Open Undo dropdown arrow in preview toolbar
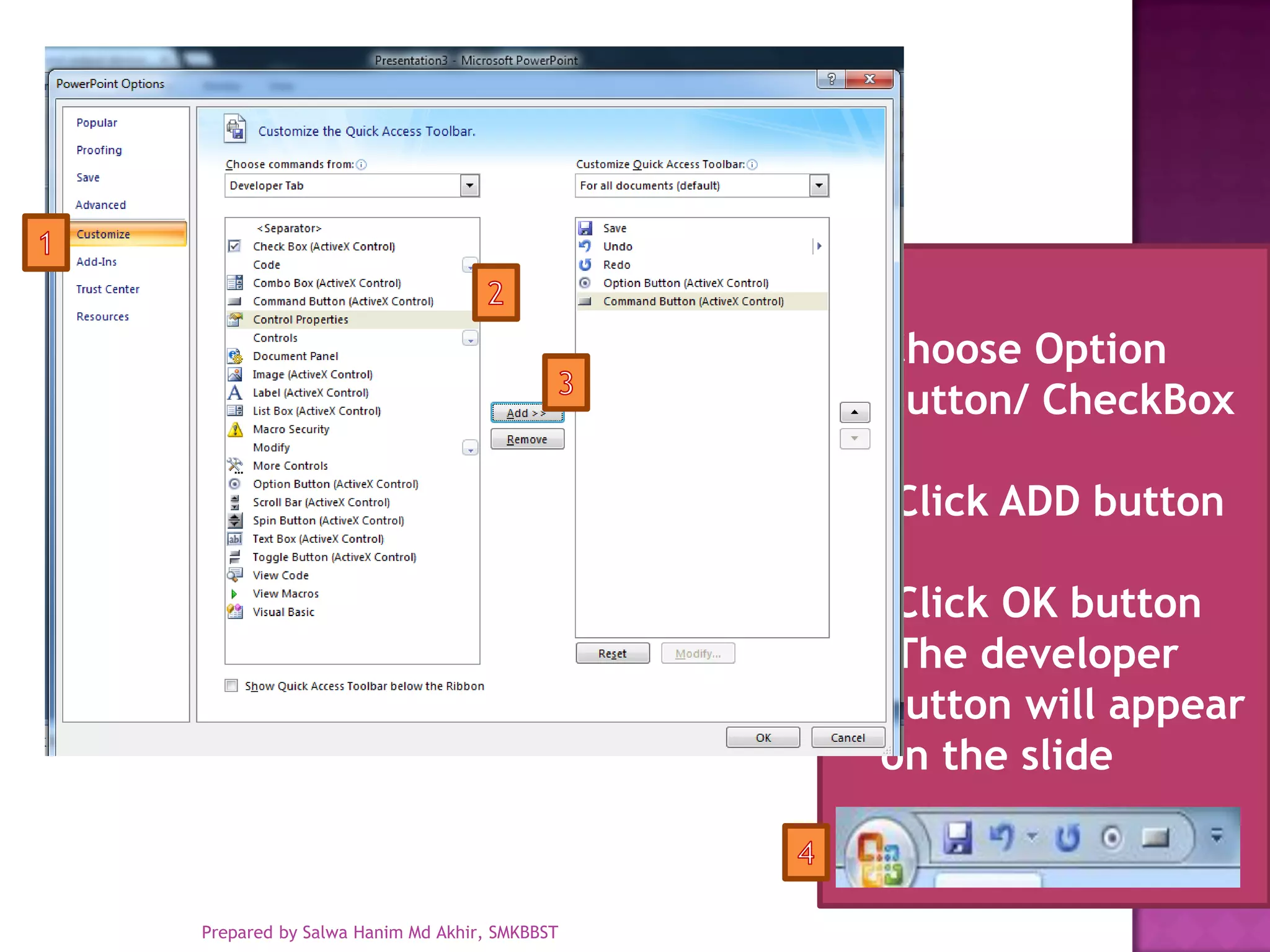The height and width of the screenshot is (952, 1270). point(1032,837)
